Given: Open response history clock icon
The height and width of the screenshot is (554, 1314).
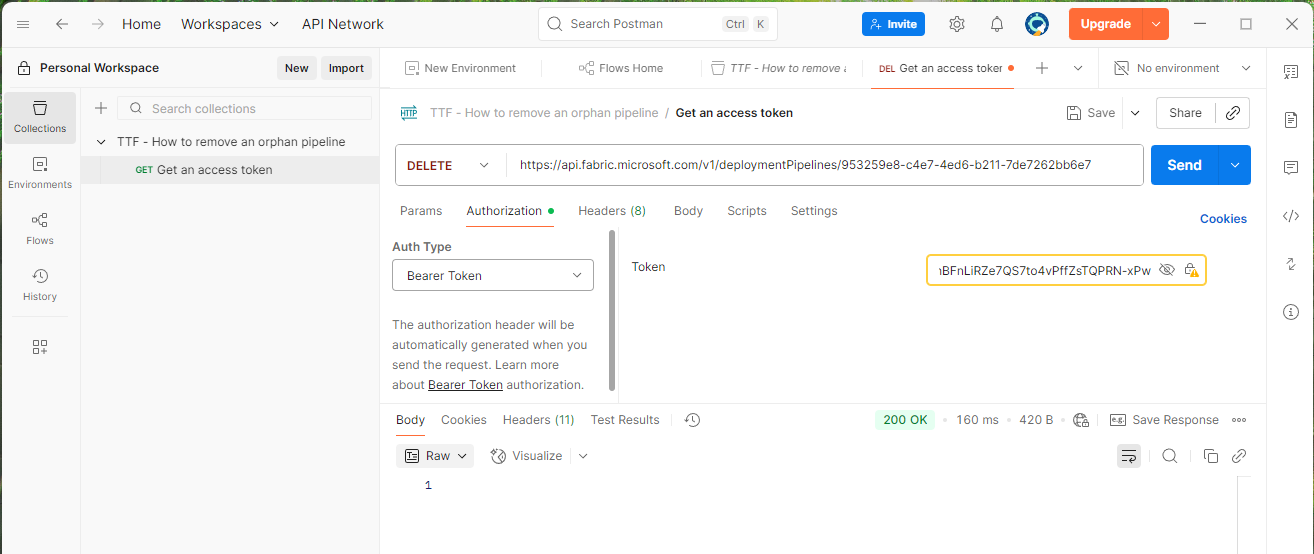Looking at the screenshot, I should click(x=692, y=420).
